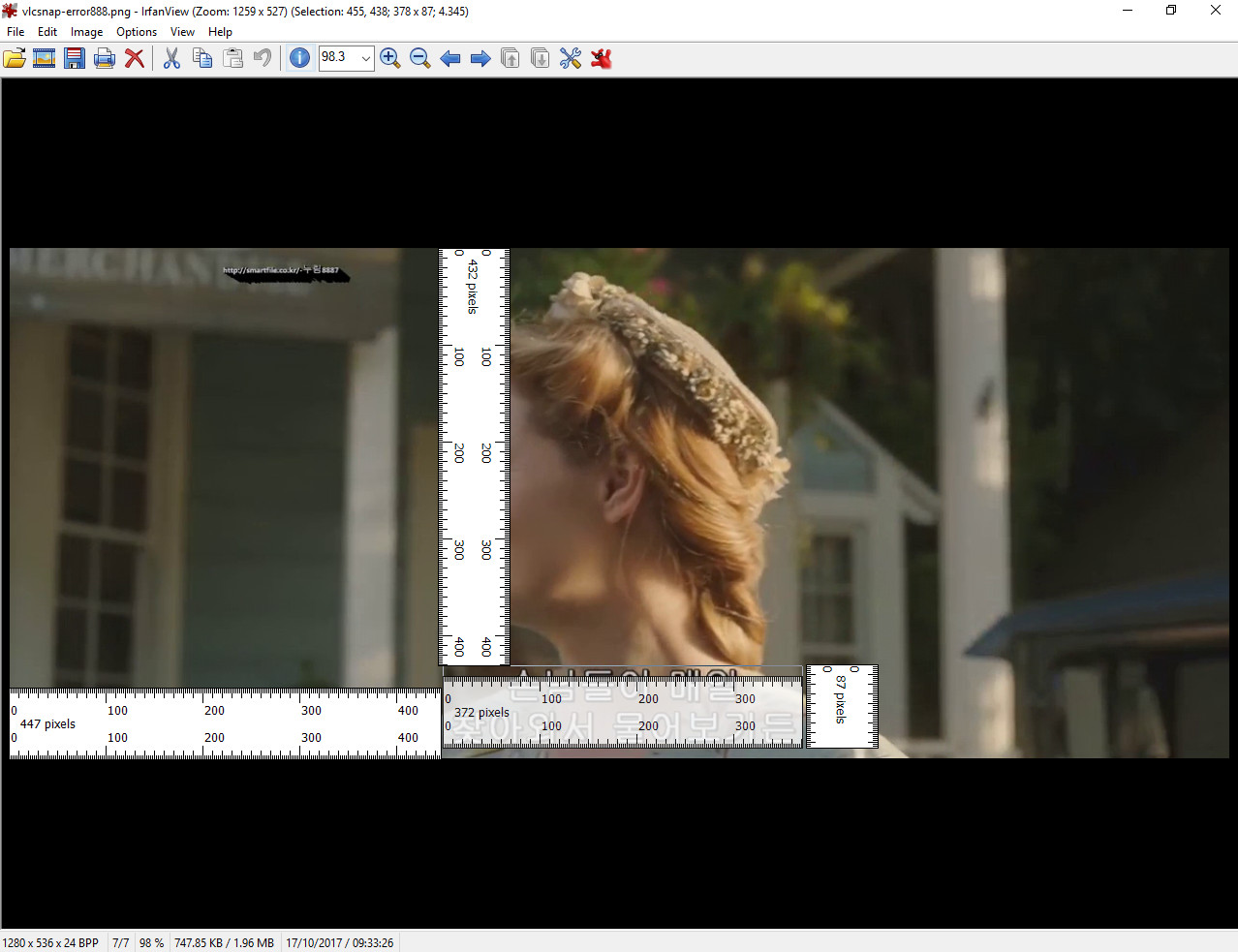
Task: Open the View menu
Action: pos(182,32)
